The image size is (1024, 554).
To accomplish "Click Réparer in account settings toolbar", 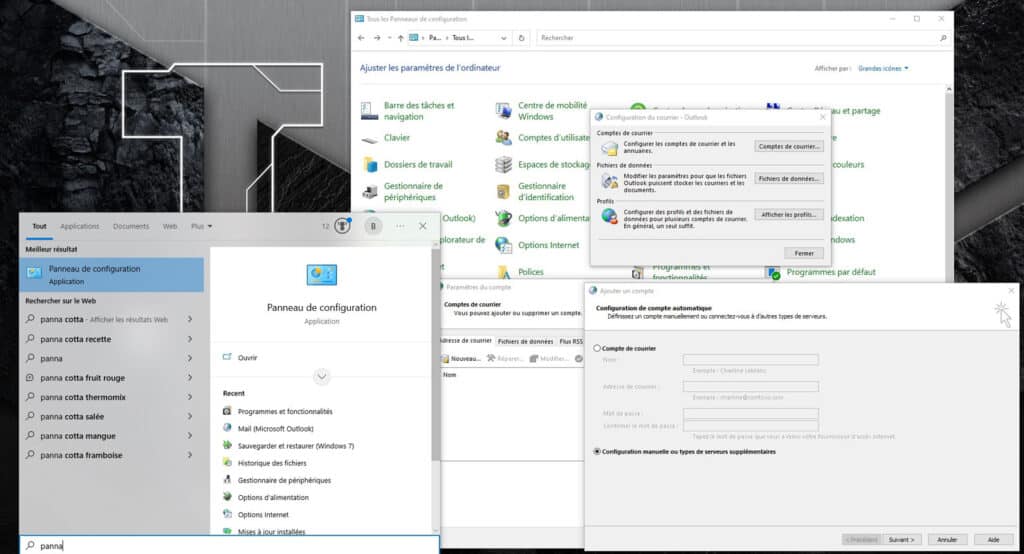I will (x=505, y=359).
